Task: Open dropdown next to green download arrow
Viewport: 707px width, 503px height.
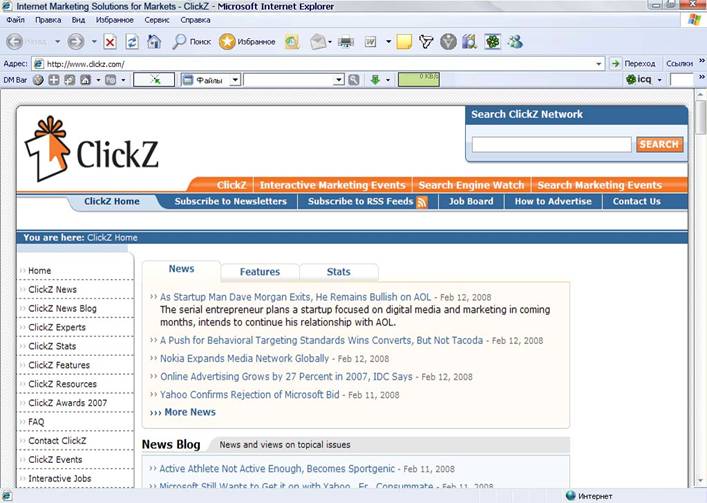Action: point(388,80)
